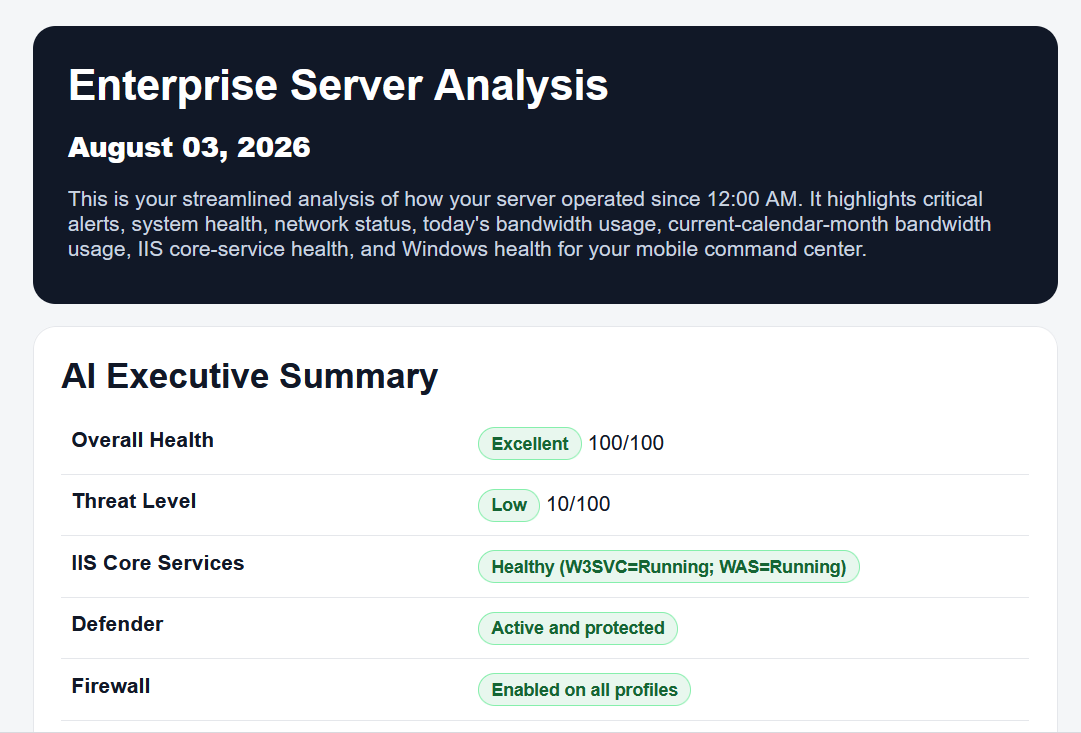Screen dimensions: 1081x733
Task: Click the AI Executive Summary heading
Action: coord(250,376)
